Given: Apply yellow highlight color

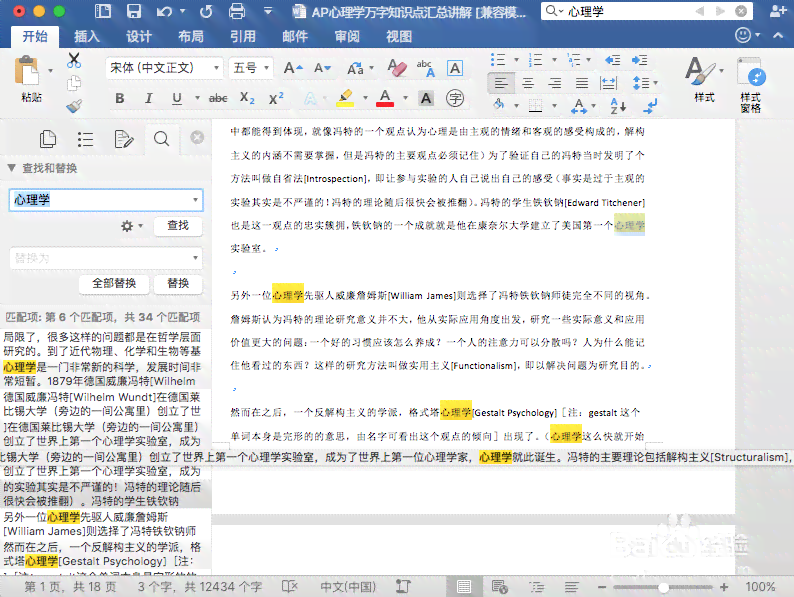Looking at the screenshot, I should (345, 98).
